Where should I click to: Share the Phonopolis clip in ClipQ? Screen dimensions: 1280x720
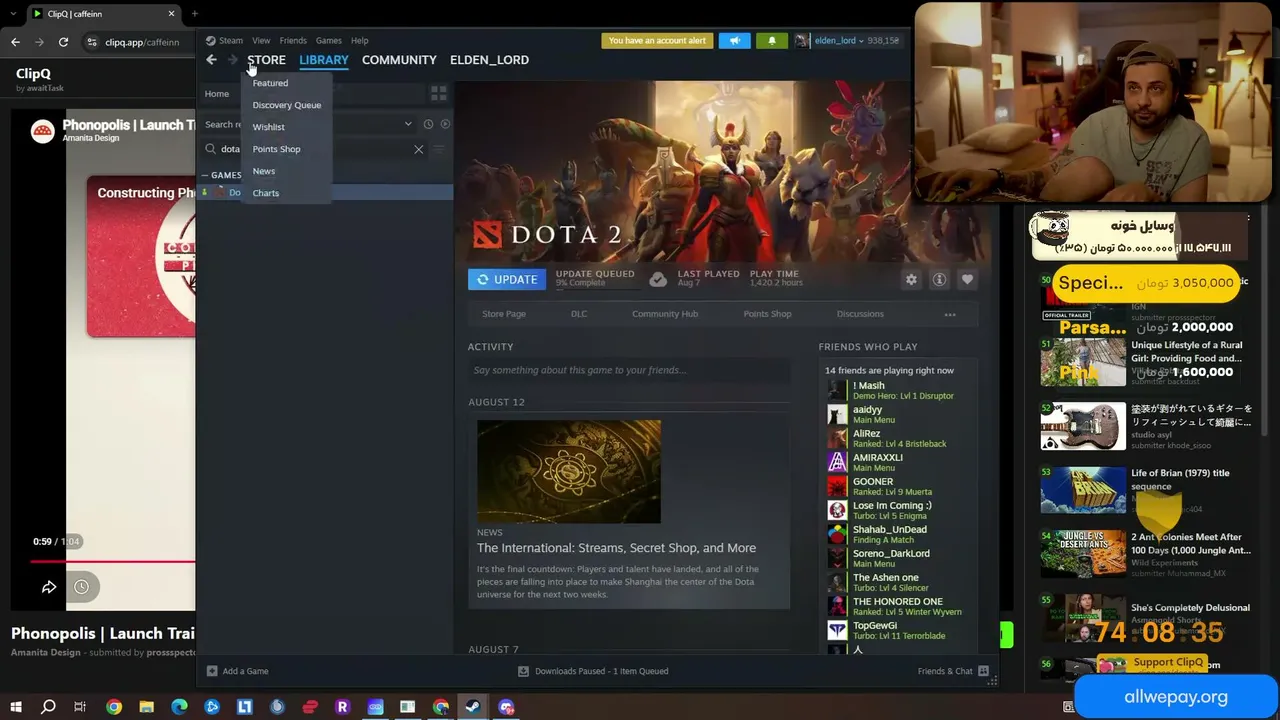pos(49,587)
